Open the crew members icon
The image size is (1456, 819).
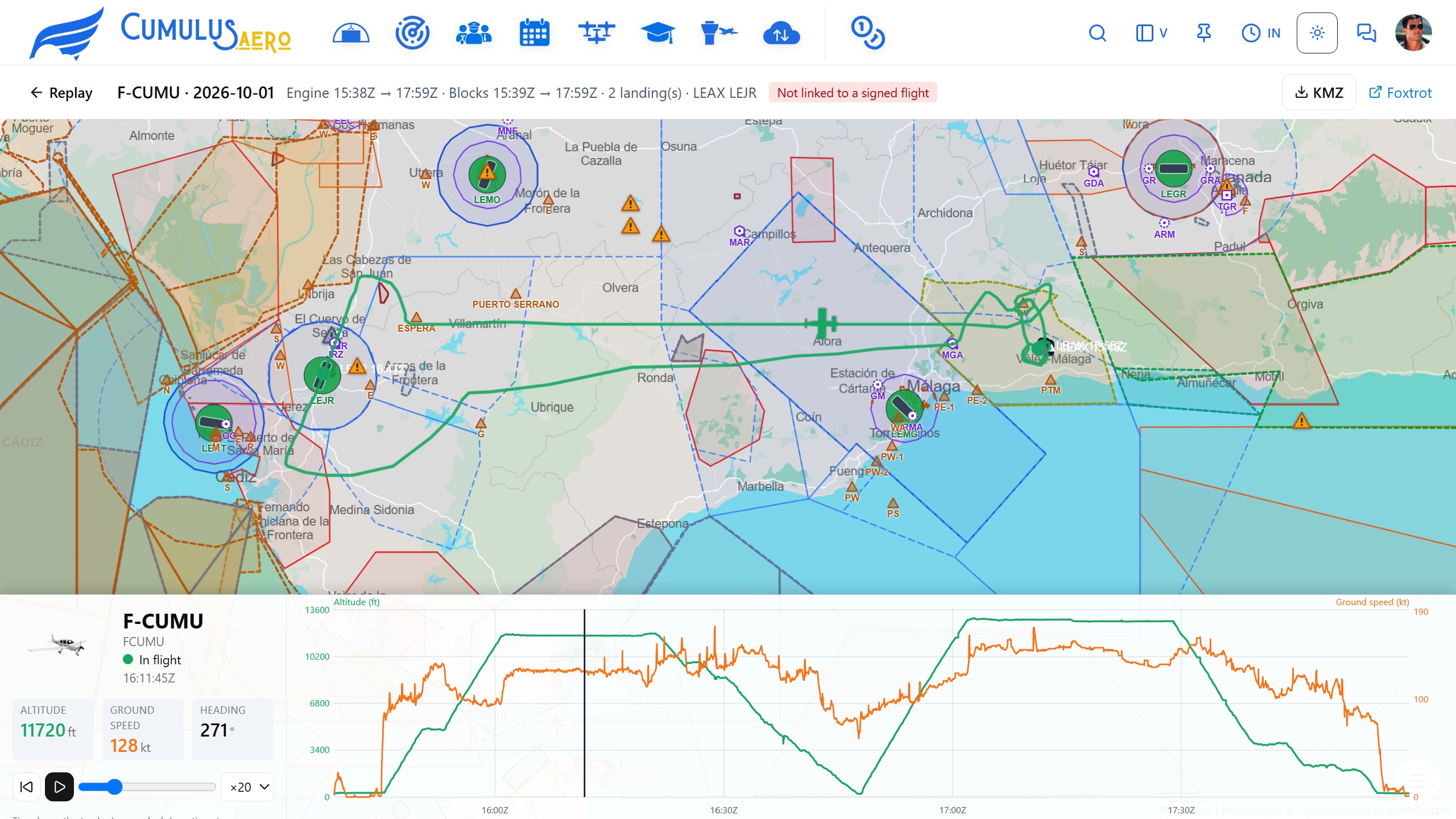click(x=474, y=33)
